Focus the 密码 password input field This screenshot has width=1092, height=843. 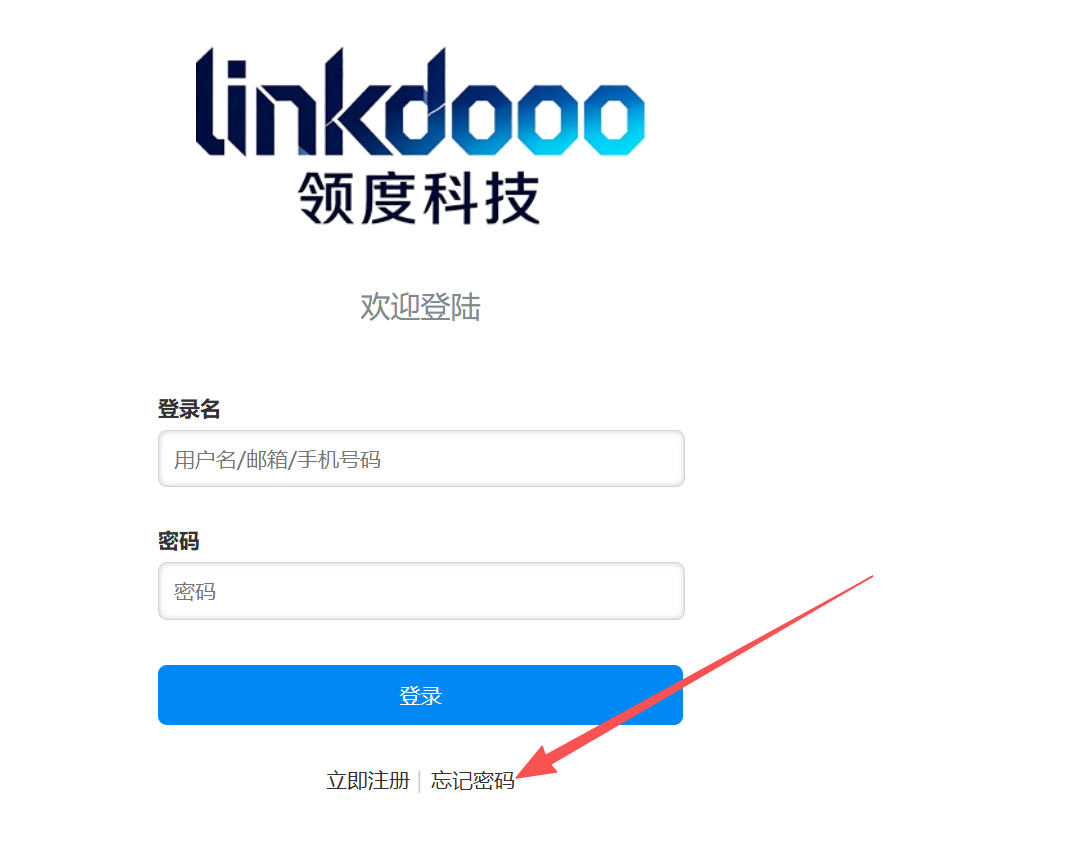click(421, 591)
